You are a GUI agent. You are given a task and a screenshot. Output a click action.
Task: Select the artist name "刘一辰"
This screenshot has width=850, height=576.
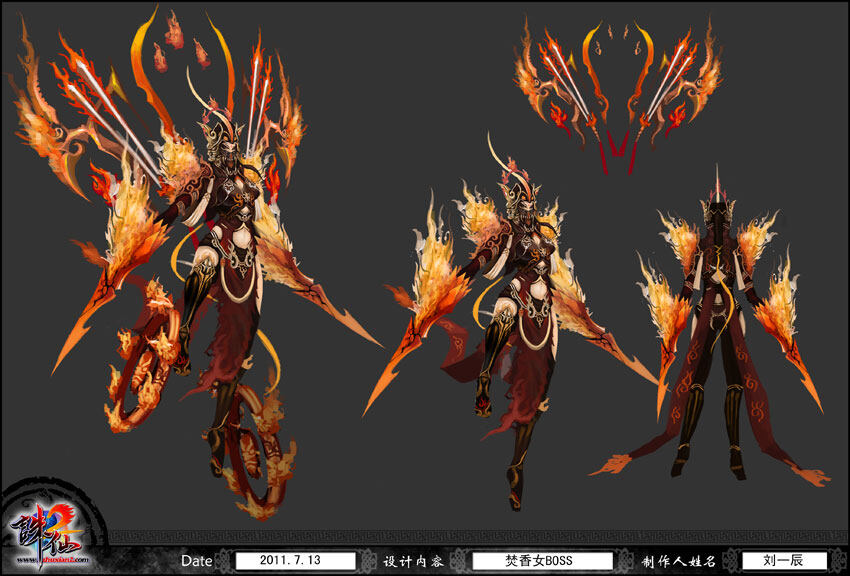[783, 560]
